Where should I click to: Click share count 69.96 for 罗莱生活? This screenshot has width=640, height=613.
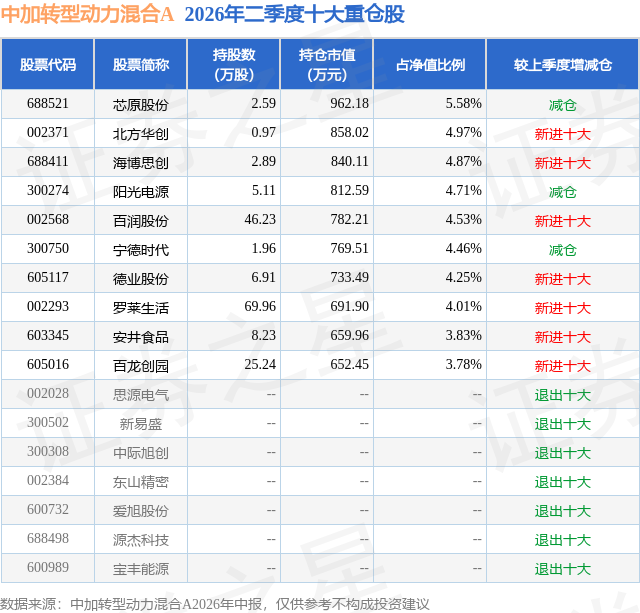tap(260, 306)
